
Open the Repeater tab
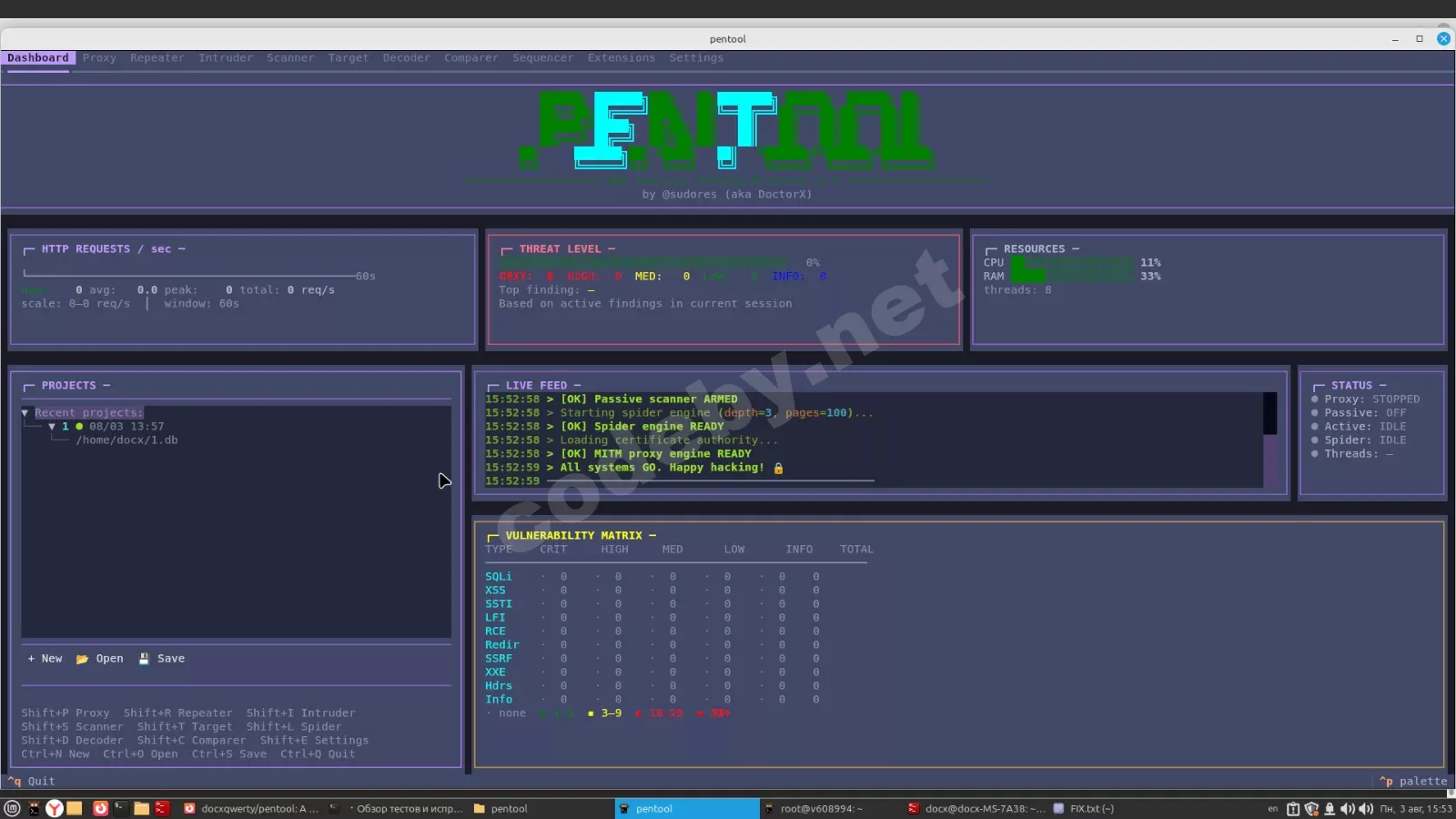pos(157,58)
